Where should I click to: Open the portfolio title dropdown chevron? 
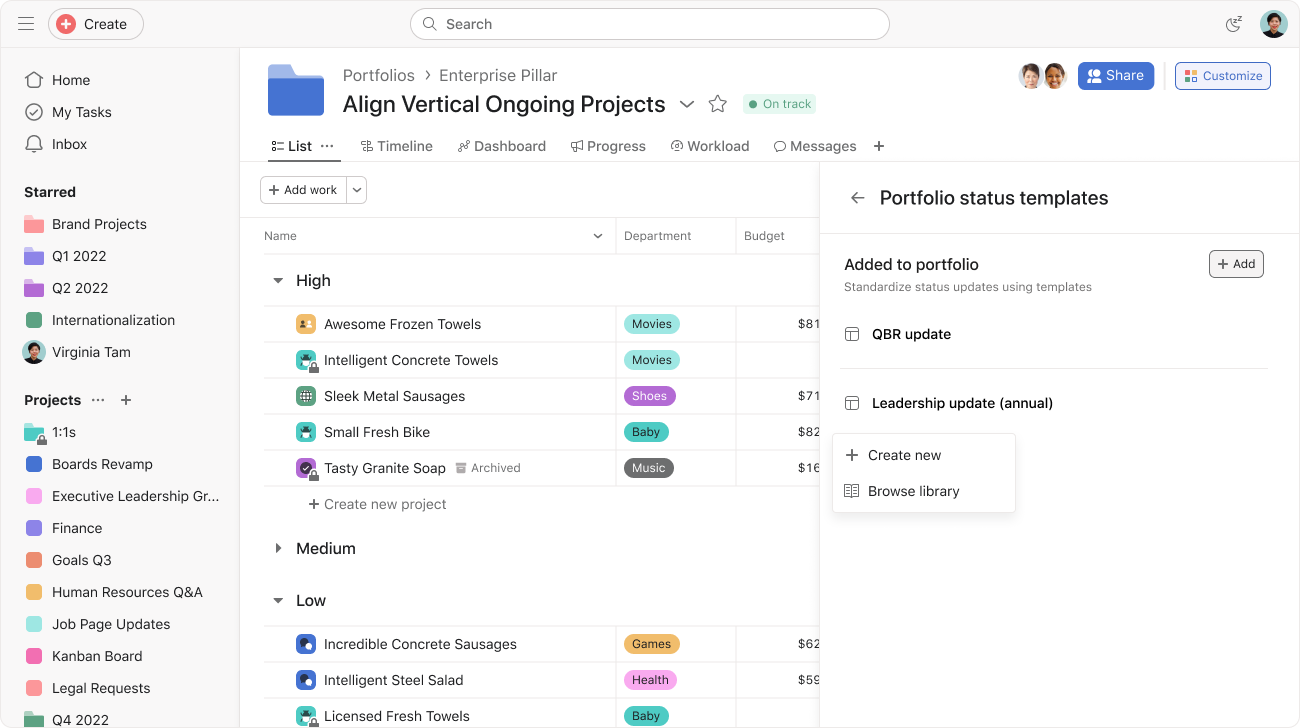[687, 104]
